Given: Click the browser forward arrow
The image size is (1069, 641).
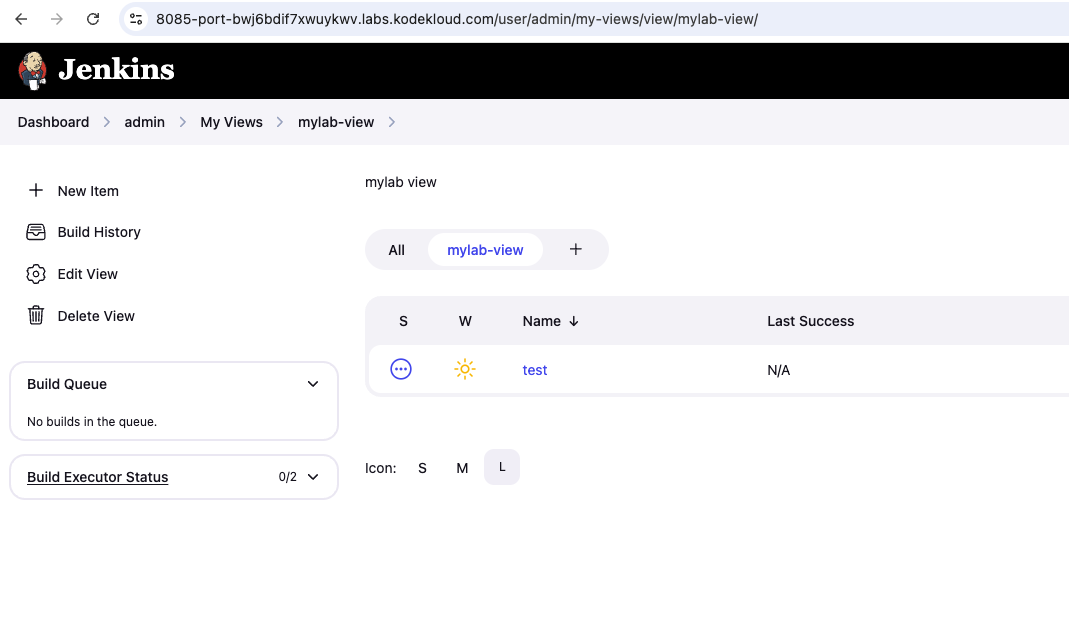Looking at the screenshot, I should coord(57,19).
